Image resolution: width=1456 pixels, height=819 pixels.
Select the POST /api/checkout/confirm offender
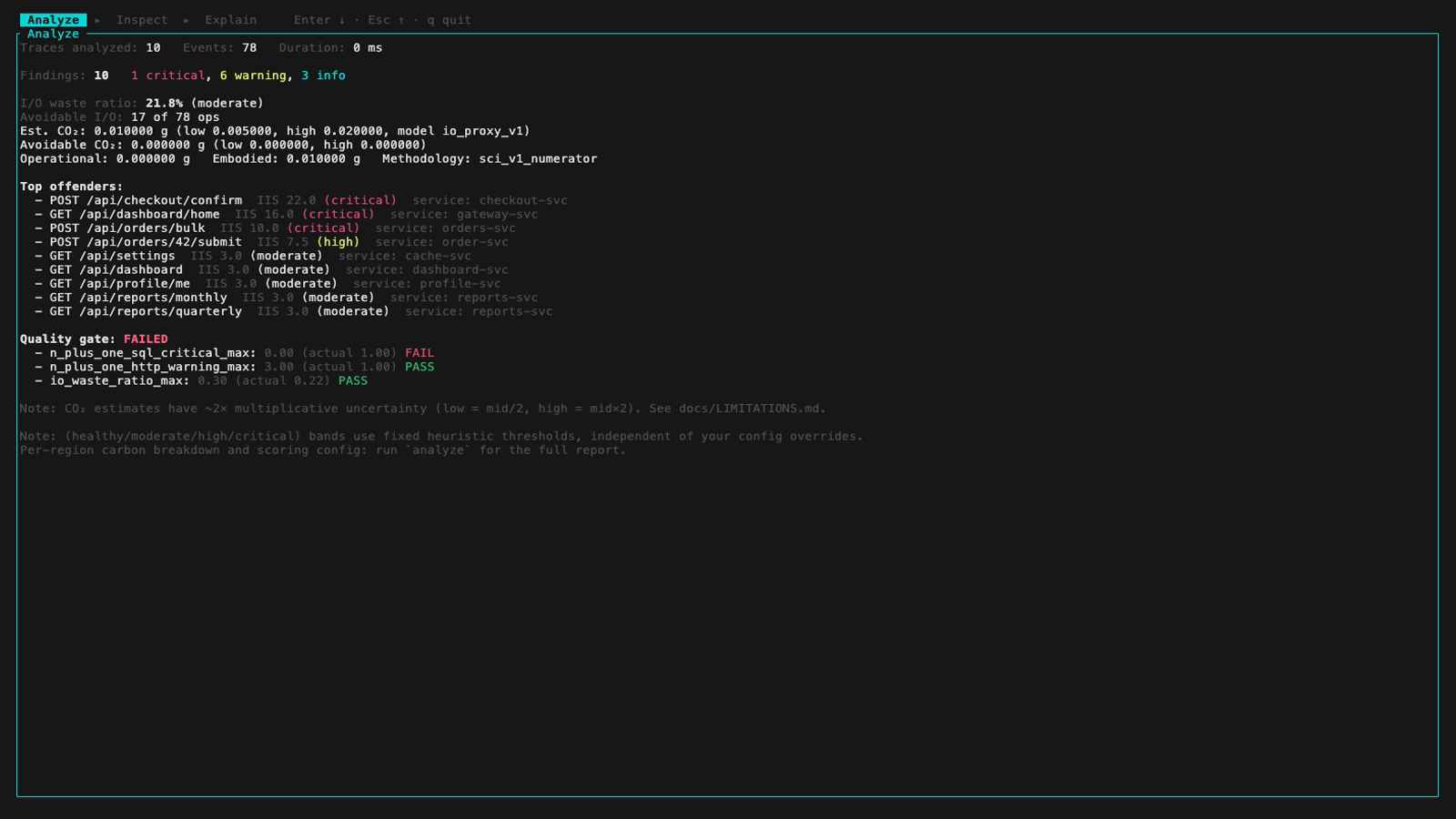[x=301, y=200]
